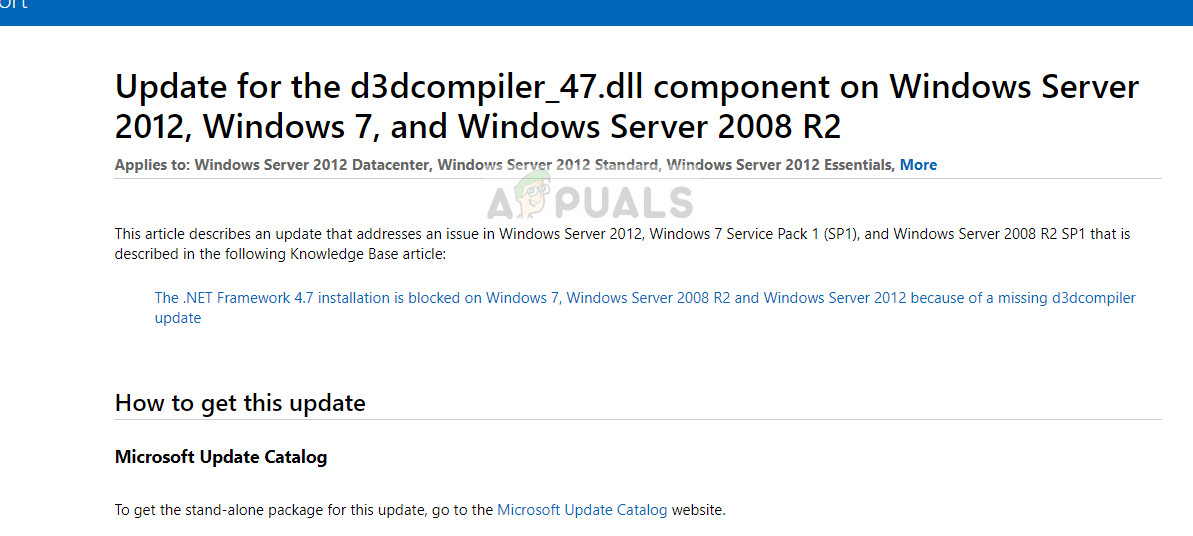This screenshot has width=1193, height=536.
Task: Follow the Microsoft Update Catalog website link
Action: pos(582,510)
